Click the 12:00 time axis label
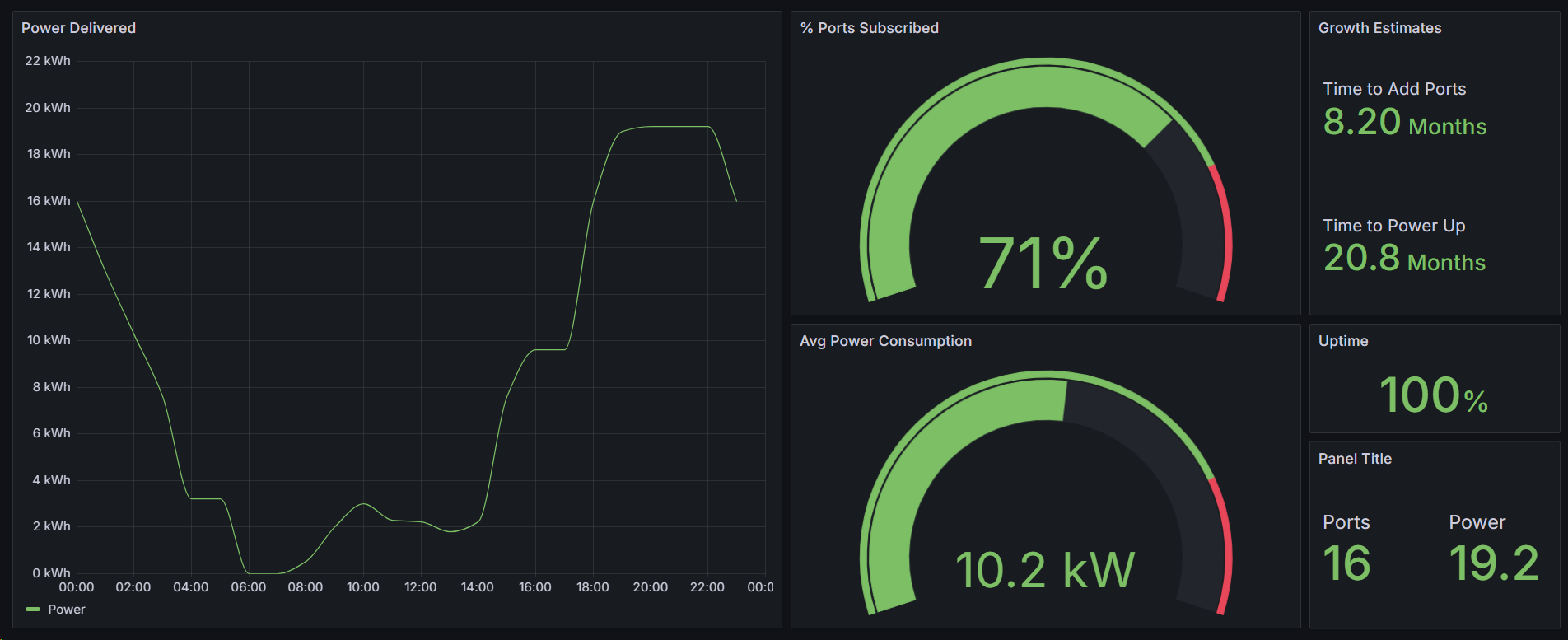Image resolution: width=1568 pixels, height=640 pixels. (x=421, y=587)
